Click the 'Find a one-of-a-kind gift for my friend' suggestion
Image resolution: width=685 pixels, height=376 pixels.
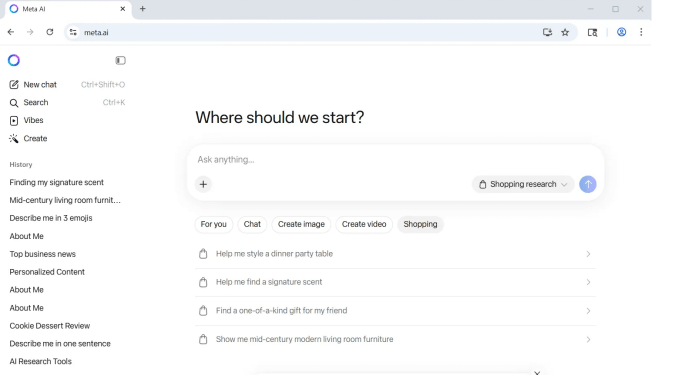tap(395, 311)
